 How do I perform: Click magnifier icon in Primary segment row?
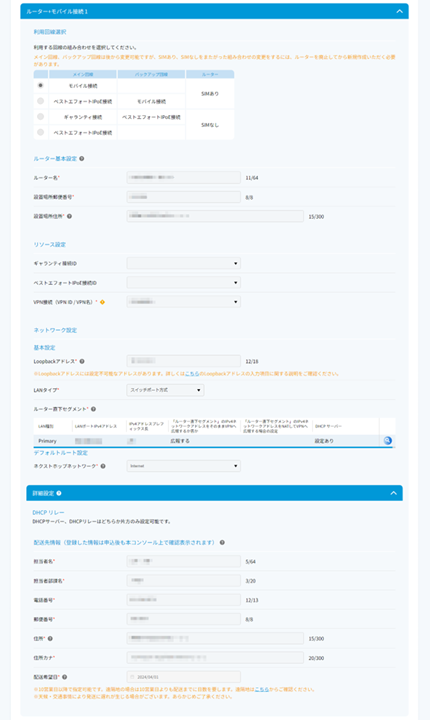click(x=388, y=440)
